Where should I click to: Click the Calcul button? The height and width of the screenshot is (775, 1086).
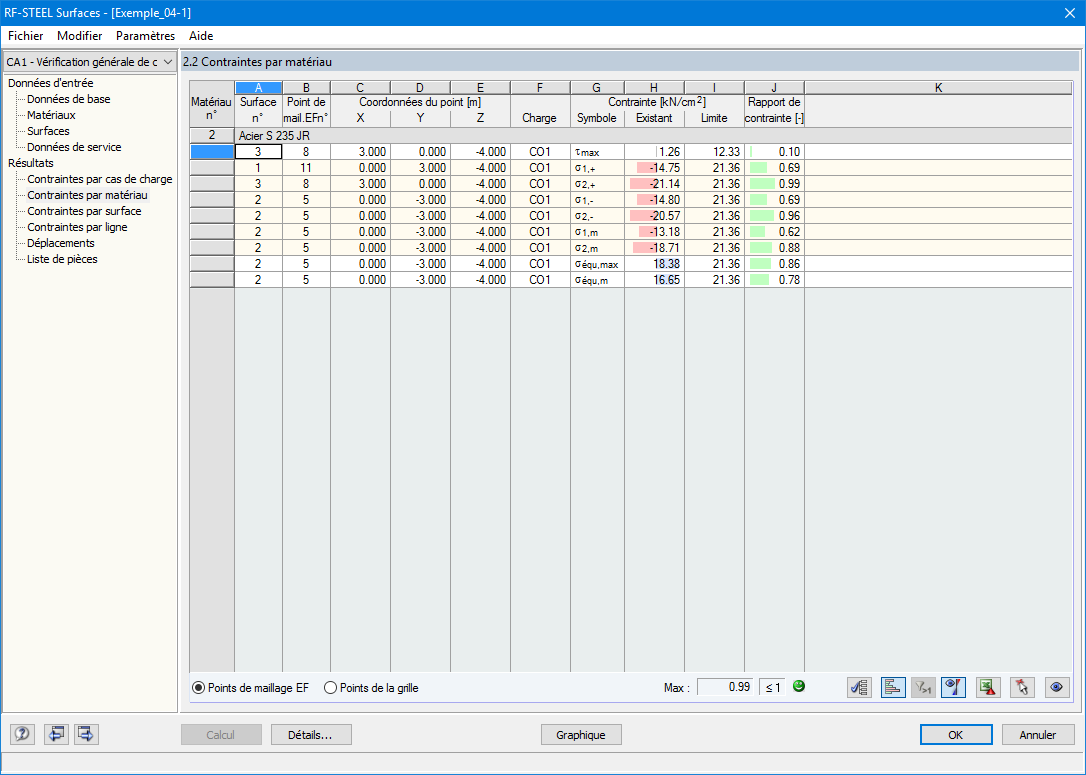click(x=221, y=735)
